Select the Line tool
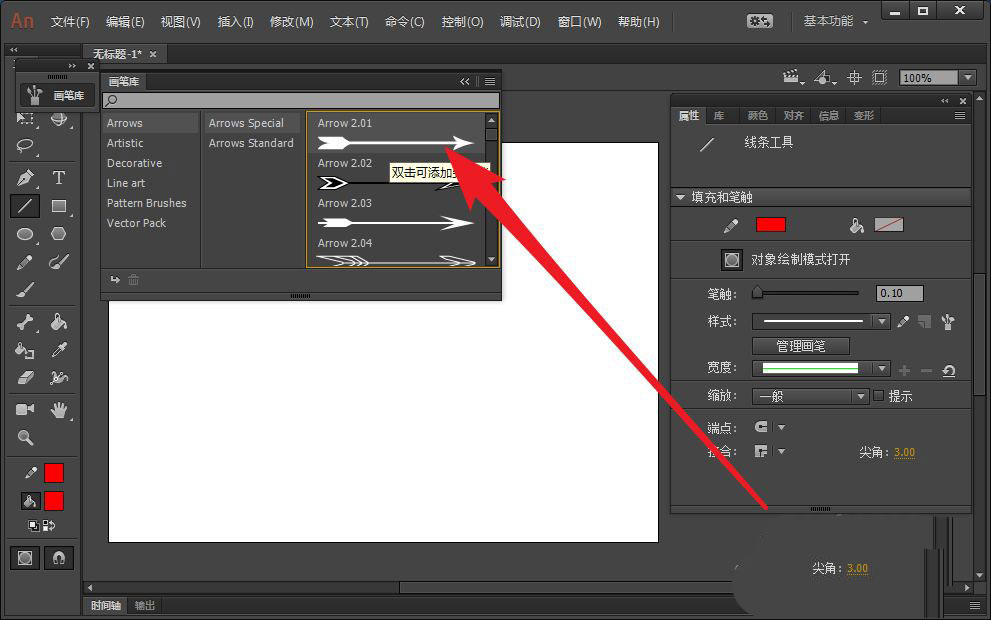Viewport: 991px width, 620px height. click(x=25, y=206)
